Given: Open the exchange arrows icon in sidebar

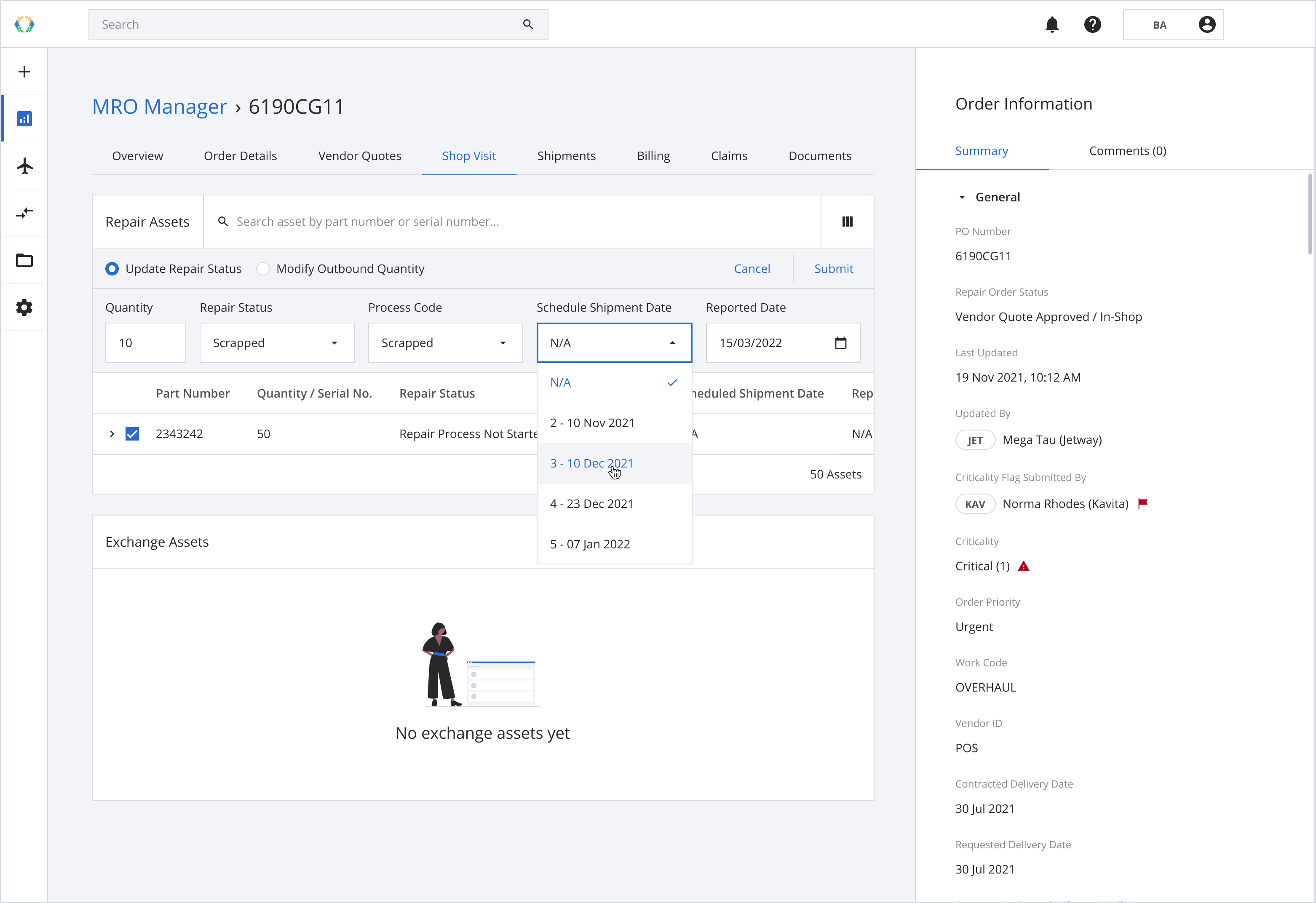Looking at the screenshot, I should pos(24,214).
